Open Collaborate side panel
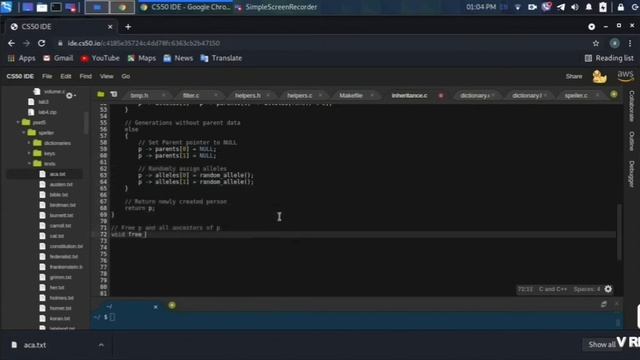Image resolution: width=640 pixels, height=360 pixels. [631, 106]
